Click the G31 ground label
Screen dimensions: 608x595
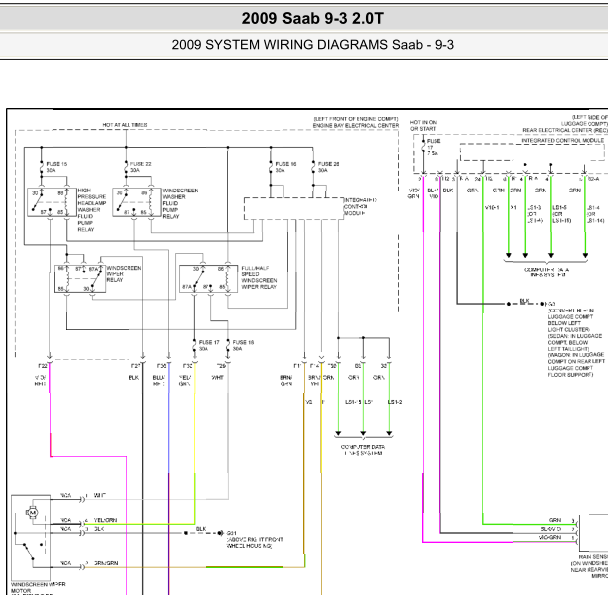point(231,533)
